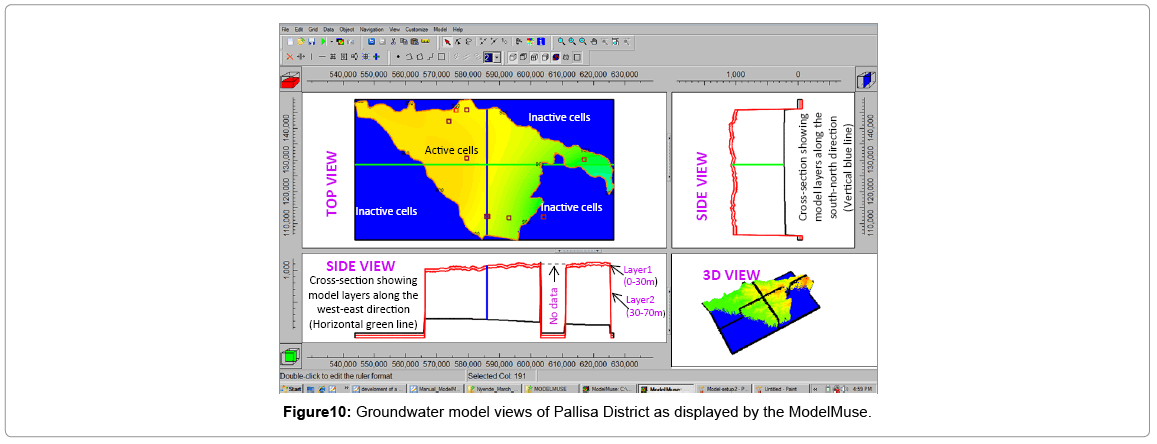
Task: Toggle the first 3D cube view button
Action: 513,57
